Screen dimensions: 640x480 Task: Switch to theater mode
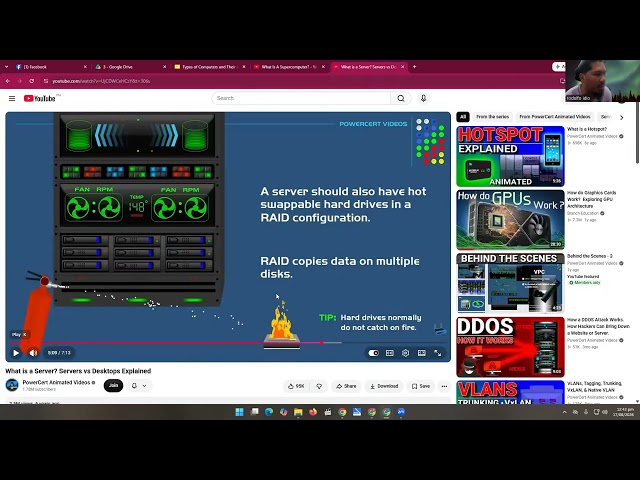pos(422,353)
